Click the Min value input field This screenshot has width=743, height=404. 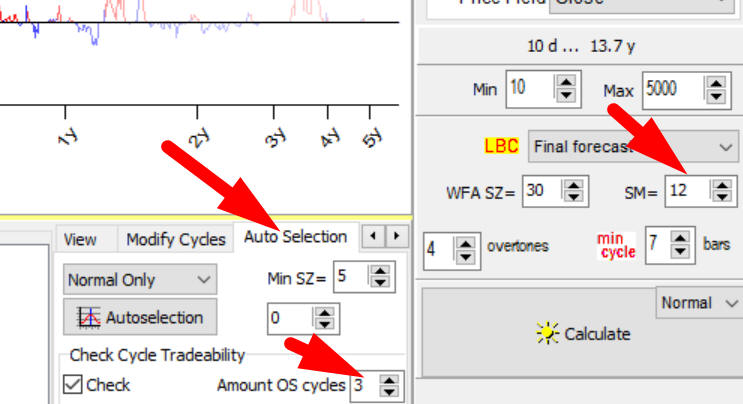click(530, 89)
